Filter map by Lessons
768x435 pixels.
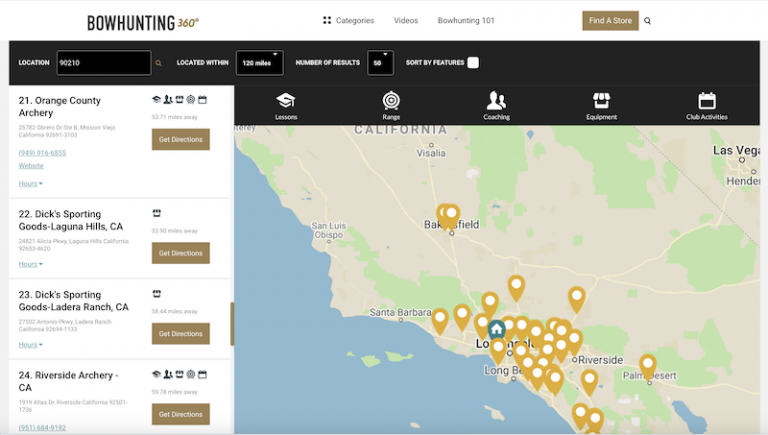286,106
